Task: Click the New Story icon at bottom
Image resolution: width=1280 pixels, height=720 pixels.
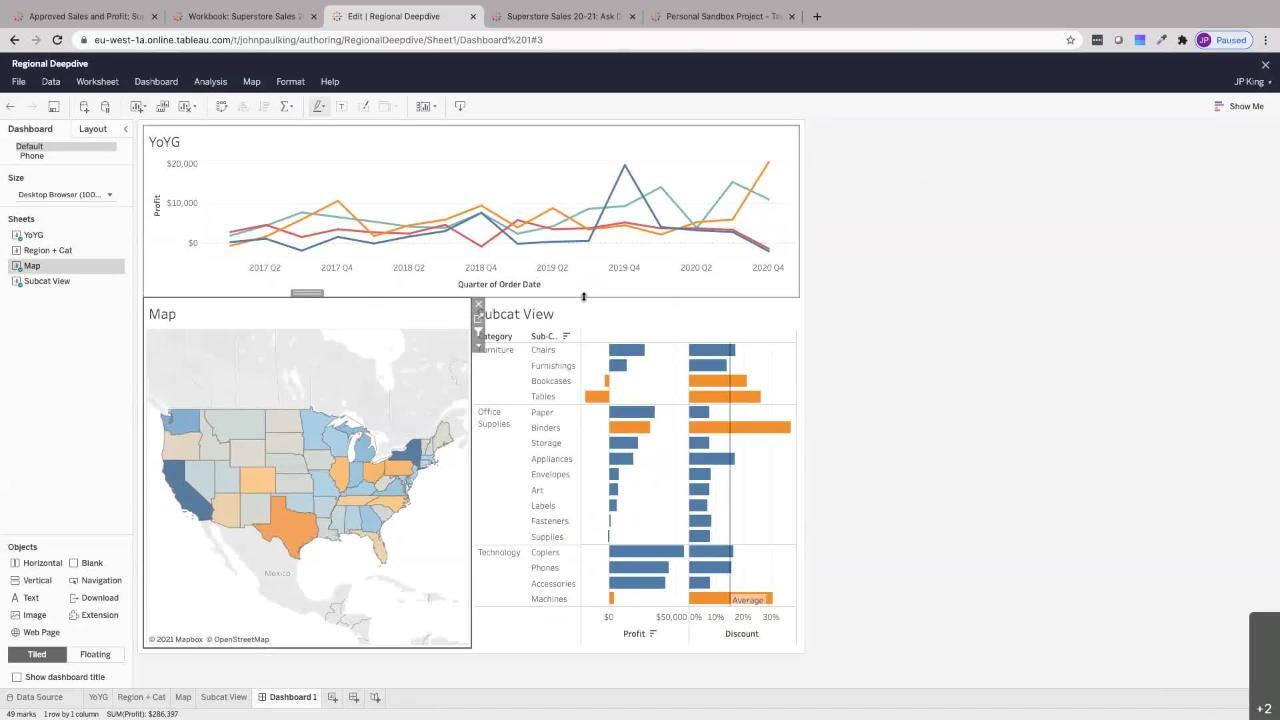Action: 375,697
